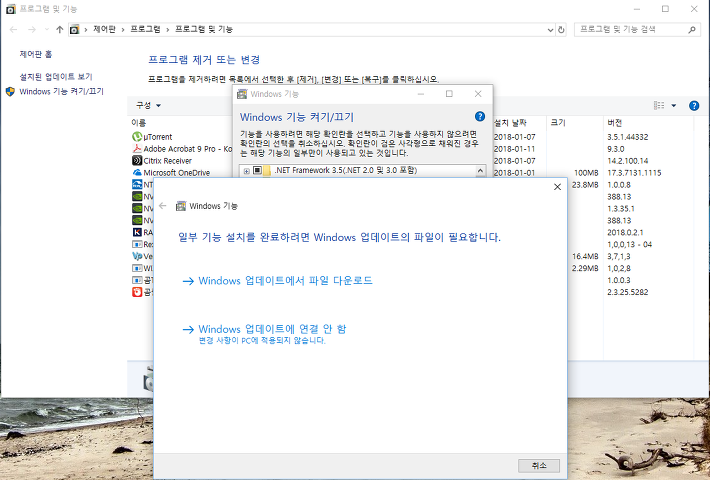Minimize the Windows 기능 dialog window
710x480 pixels.
[421, 94]
